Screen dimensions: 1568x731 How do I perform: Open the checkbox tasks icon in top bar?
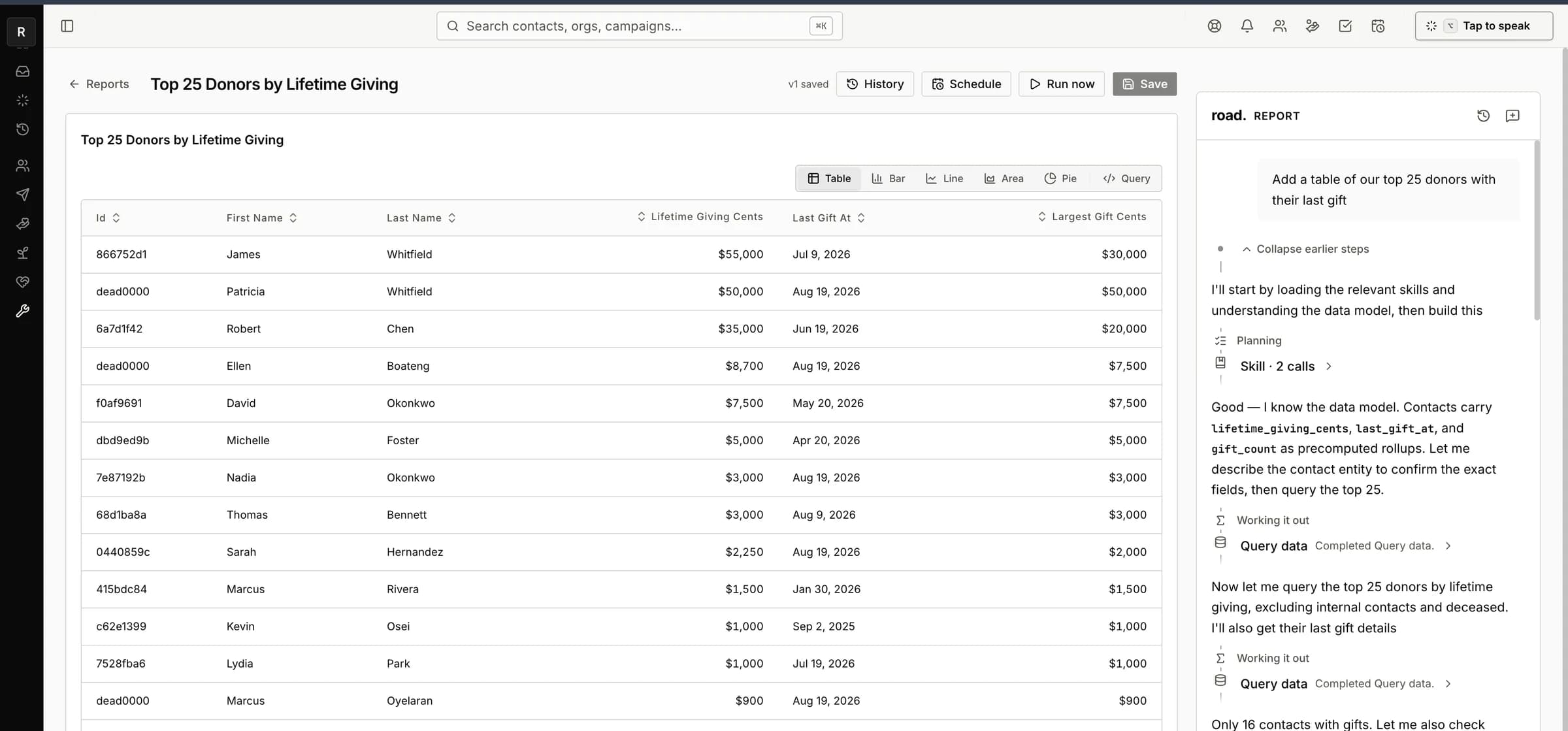click(x=1345, y=26)
